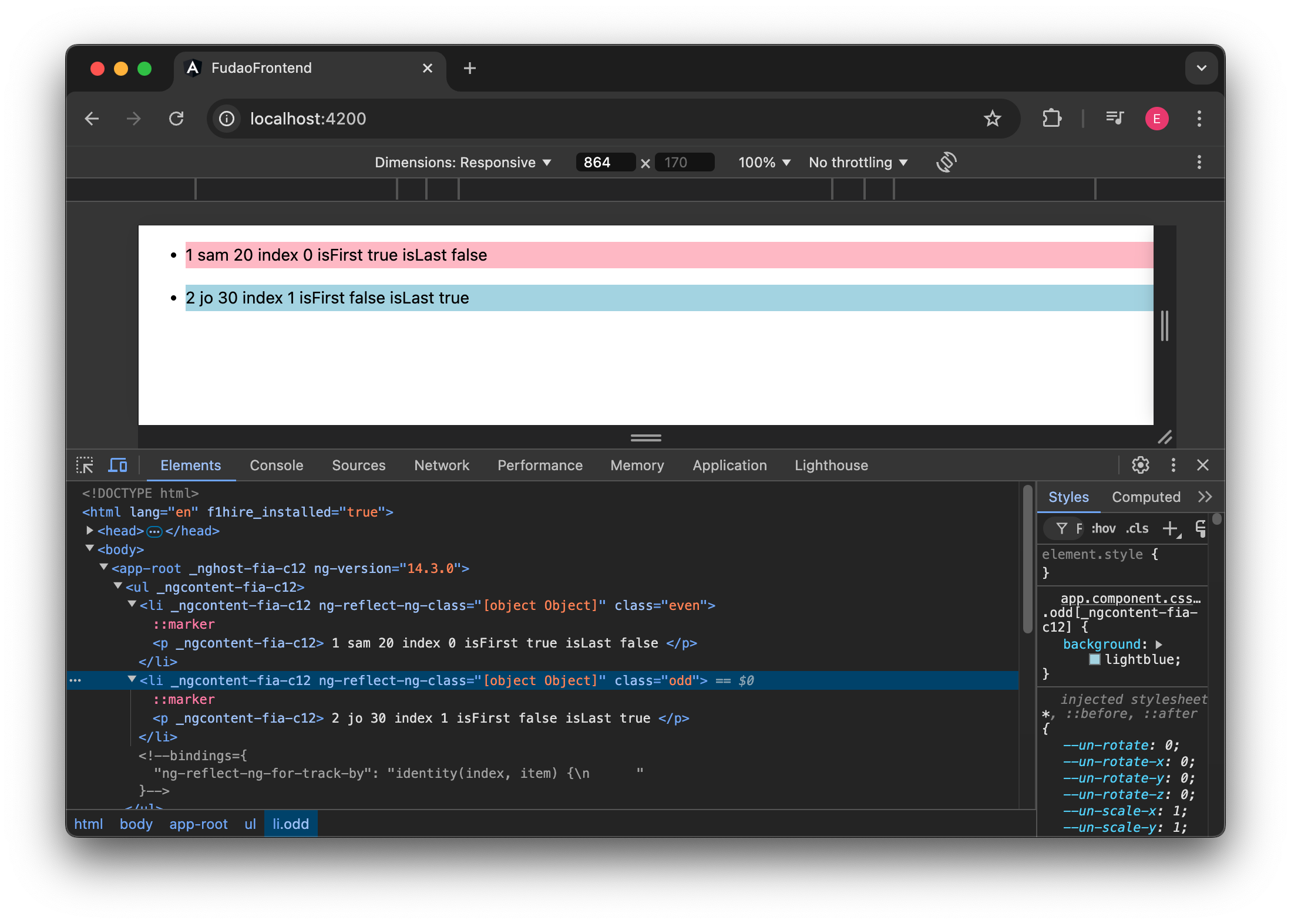Toggle element classes with .cls button
Image resolution: width=1291 pixels, height=924 pixels.
tap(1137, 528)
